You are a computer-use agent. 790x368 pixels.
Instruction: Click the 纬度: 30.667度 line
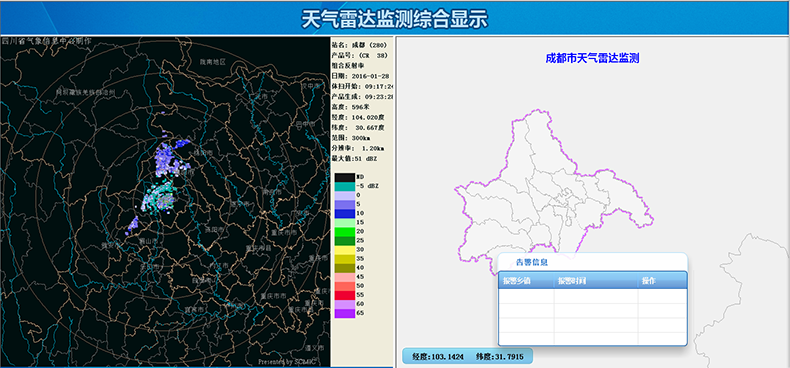pos(357,128)
